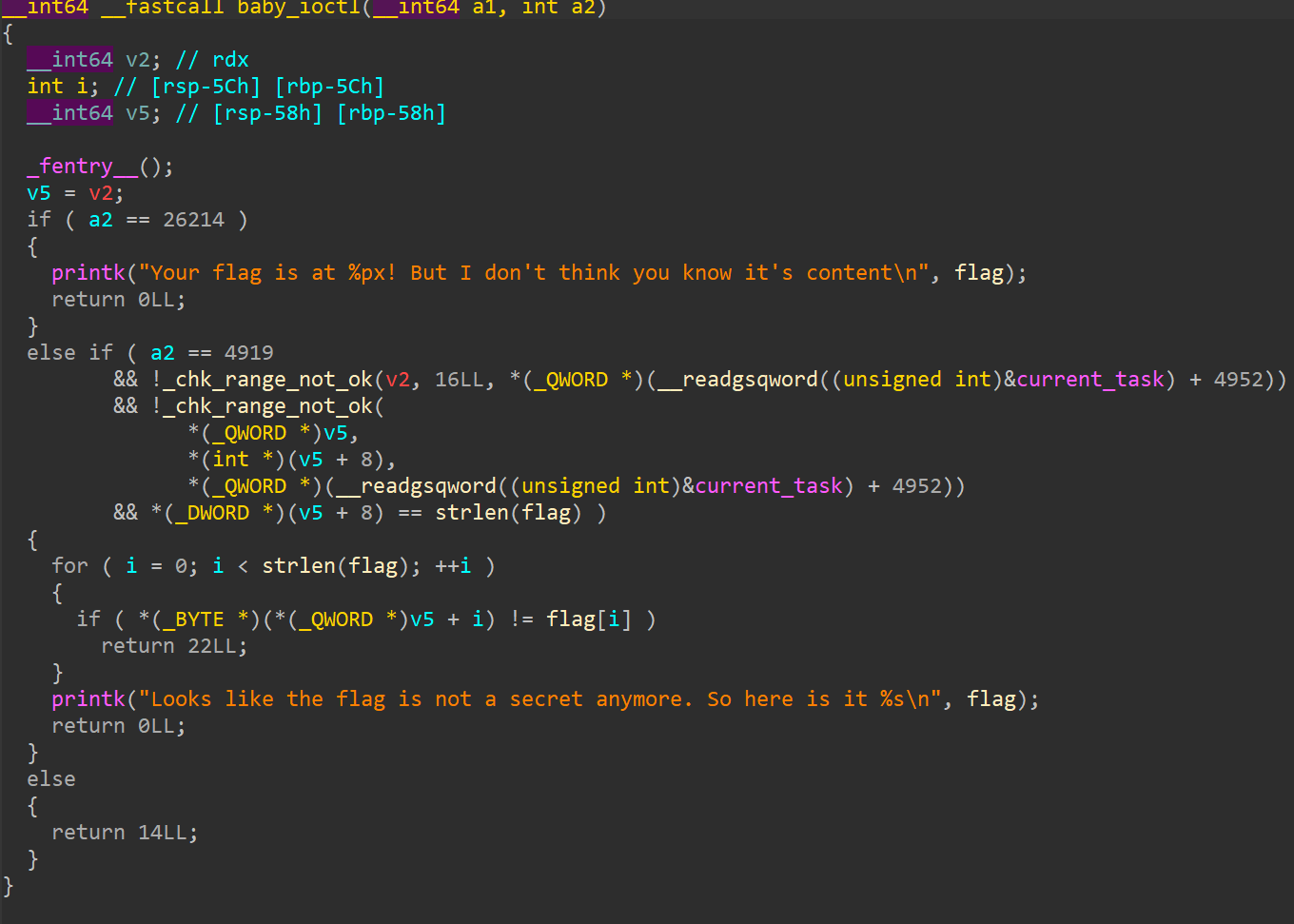
Task: Click the number 26214 constant
Action: 193,220
